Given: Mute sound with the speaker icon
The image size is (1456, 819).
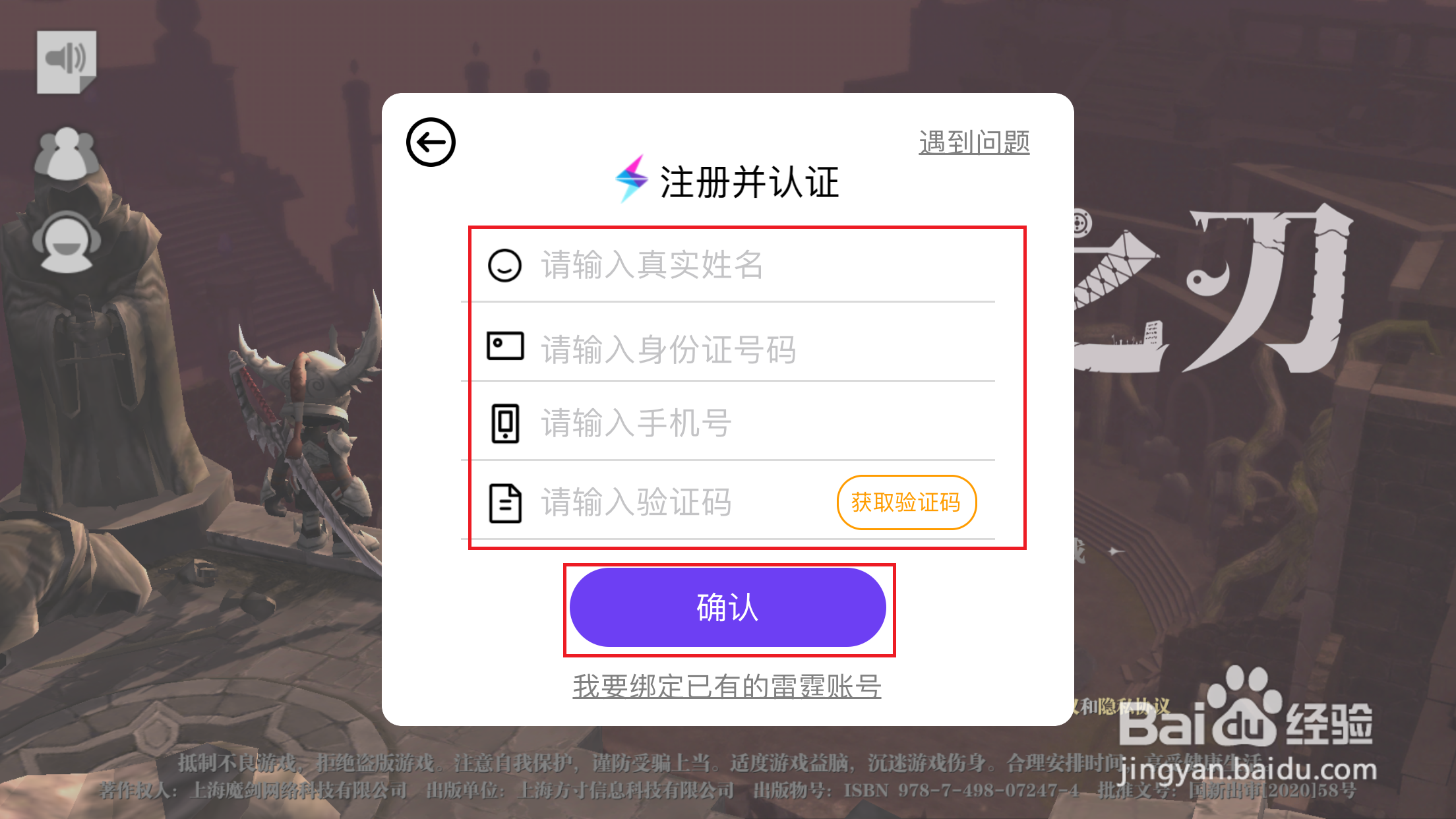Looking at the screenshot, I should pyautogui.click(x=67, y=62).
